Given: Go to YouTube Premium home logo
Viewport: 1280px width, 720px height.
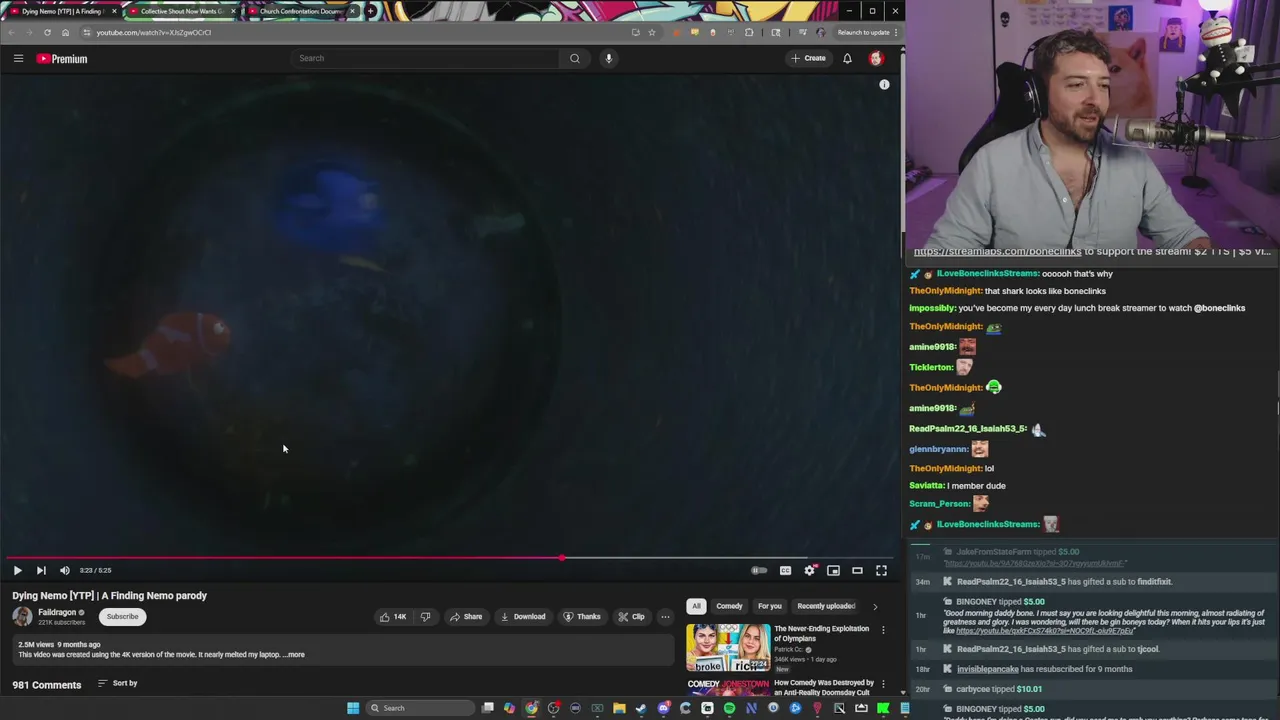Looking at the screenshot, I should [62, 59].
